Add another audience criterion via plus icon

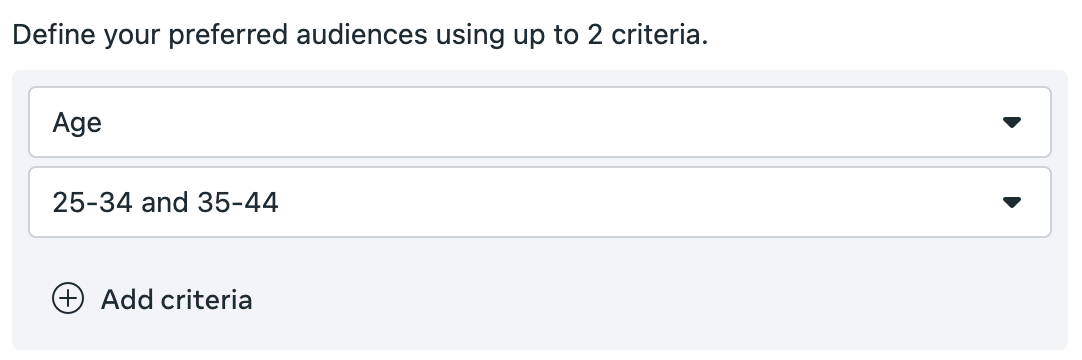click(68, 298)
